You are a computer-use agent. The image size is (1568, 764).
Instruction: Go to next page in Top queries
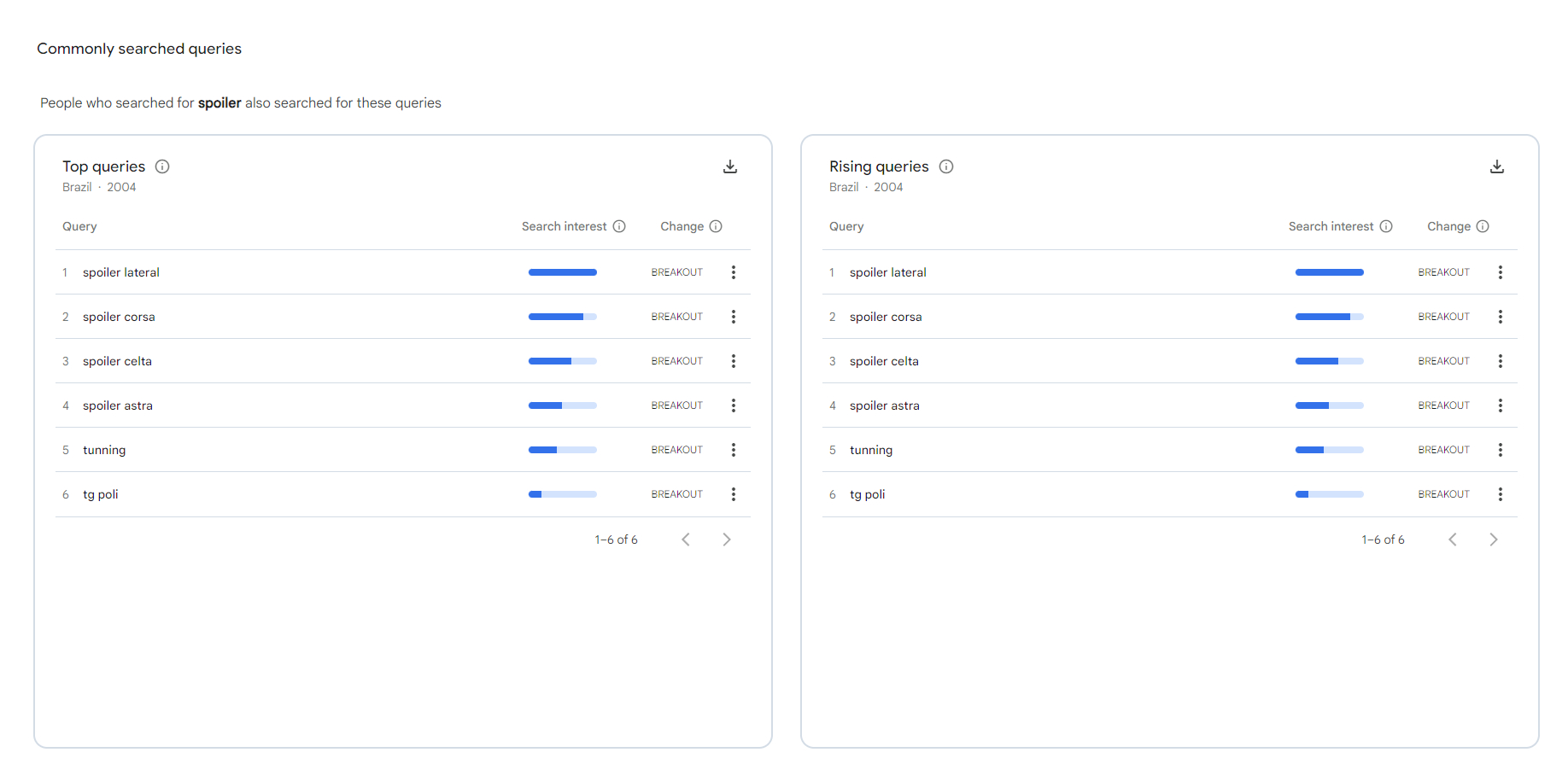pyautogui.click(x=727, y=539)
